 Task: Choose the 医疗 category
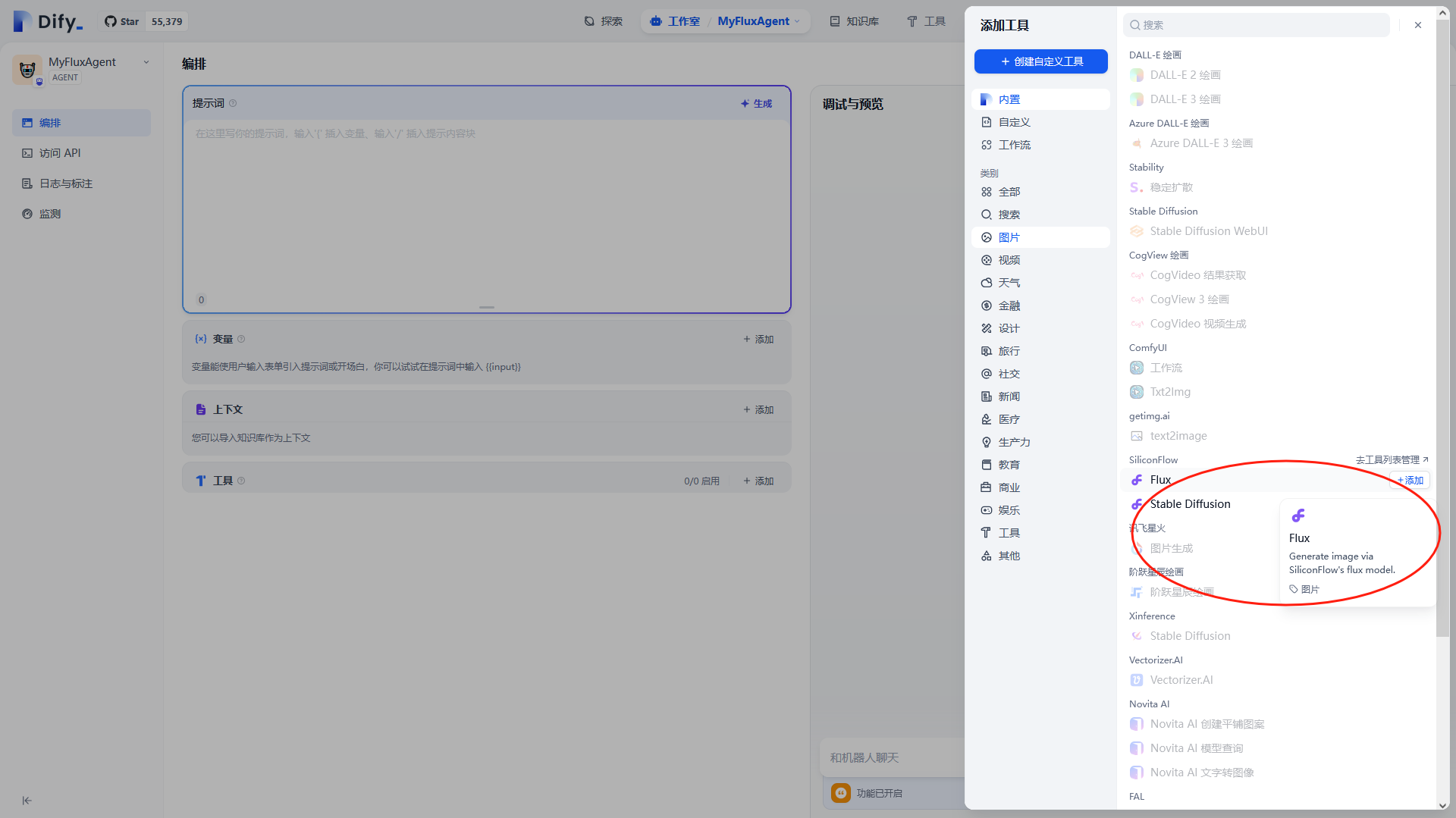(1040, 419)
